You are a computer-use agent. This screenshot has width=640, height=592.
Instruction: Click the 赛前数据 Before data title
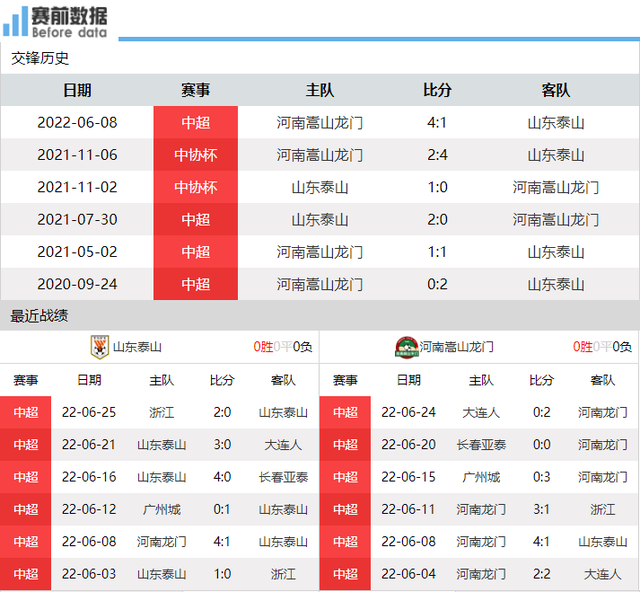(x=69, y=22)
